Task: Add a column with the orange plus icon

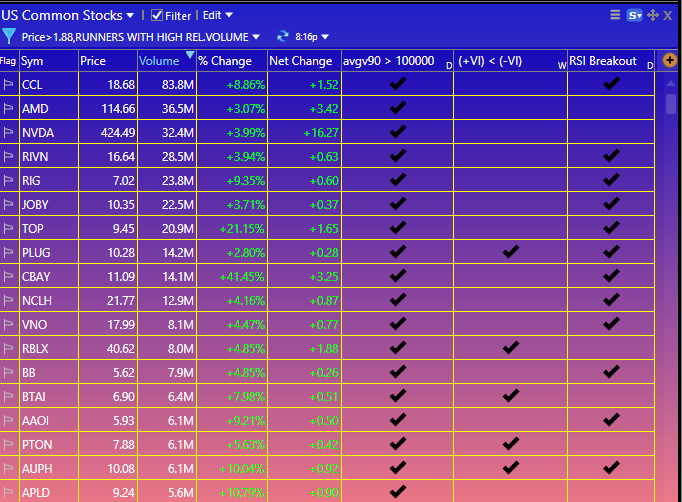Action: coord(669,60)
